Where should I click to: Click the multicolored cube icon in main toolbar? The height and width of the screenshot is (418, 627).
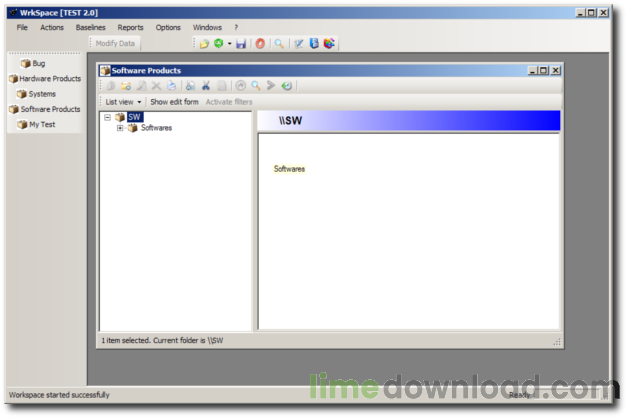[329, 43]
